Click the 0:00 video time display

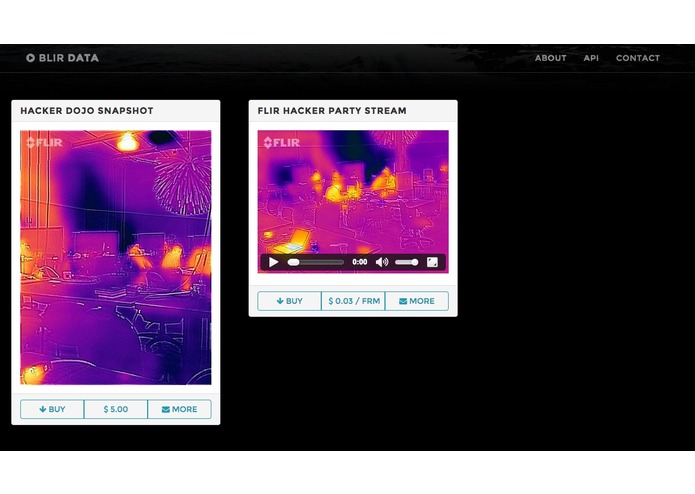click(359, 262)
